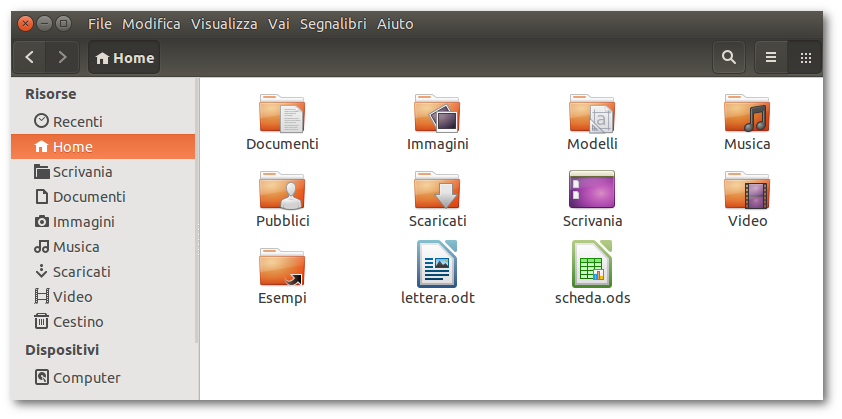842x419 pixels.
Task: Open the Documenti folder icon
Action: click(x=282, y=114)
